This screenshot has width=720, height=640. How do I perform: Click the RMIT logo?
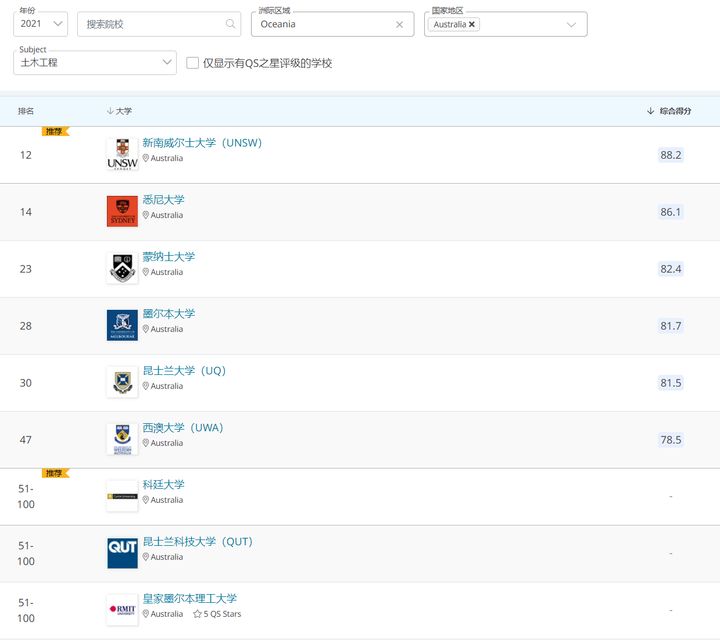122,610
